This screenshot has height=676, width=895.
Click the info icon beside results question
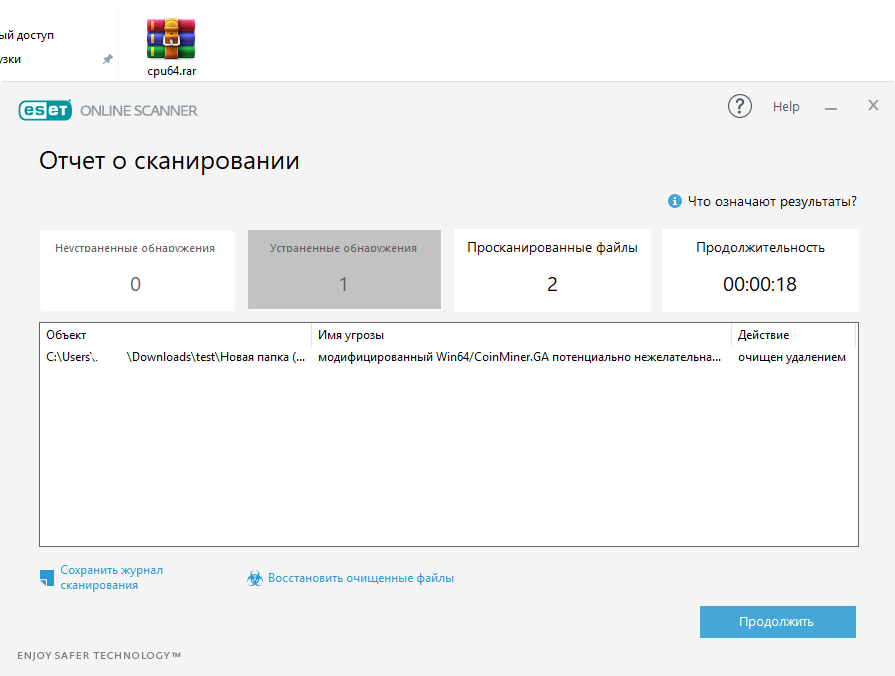click(675, 201)
